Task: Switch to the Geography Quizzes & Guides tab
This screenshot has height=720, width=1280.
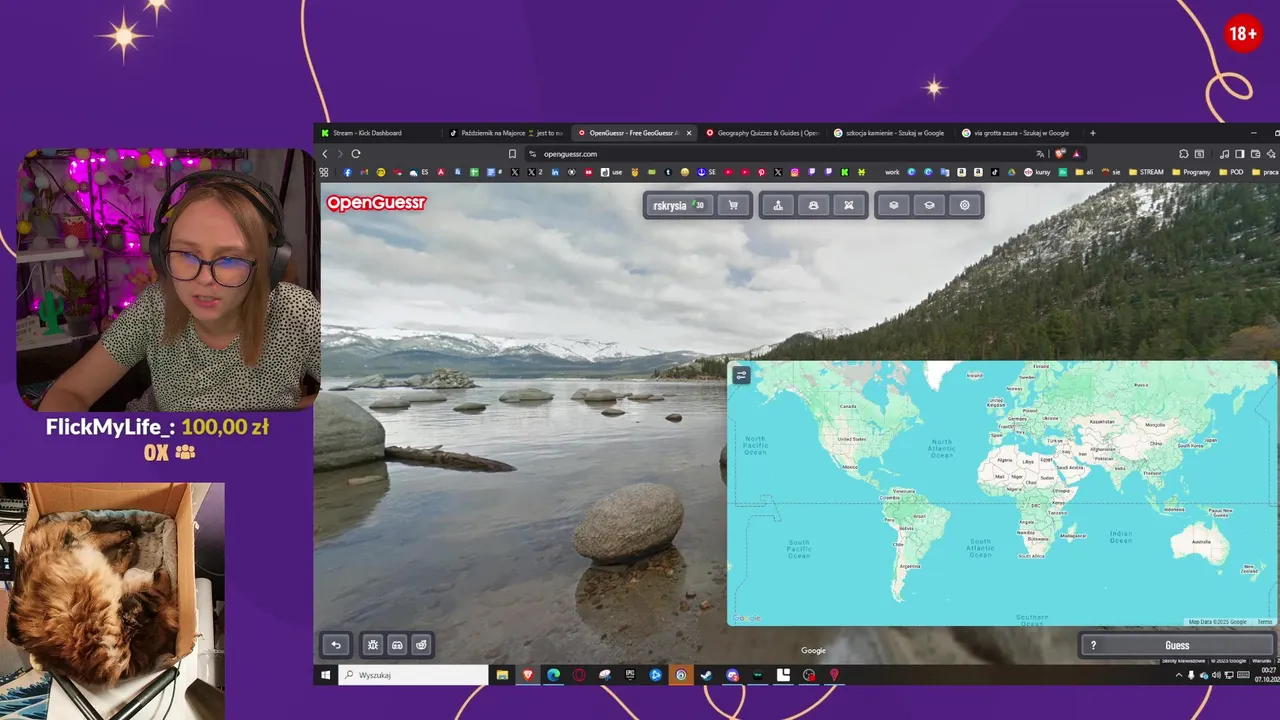Action: tap(762, 133)
